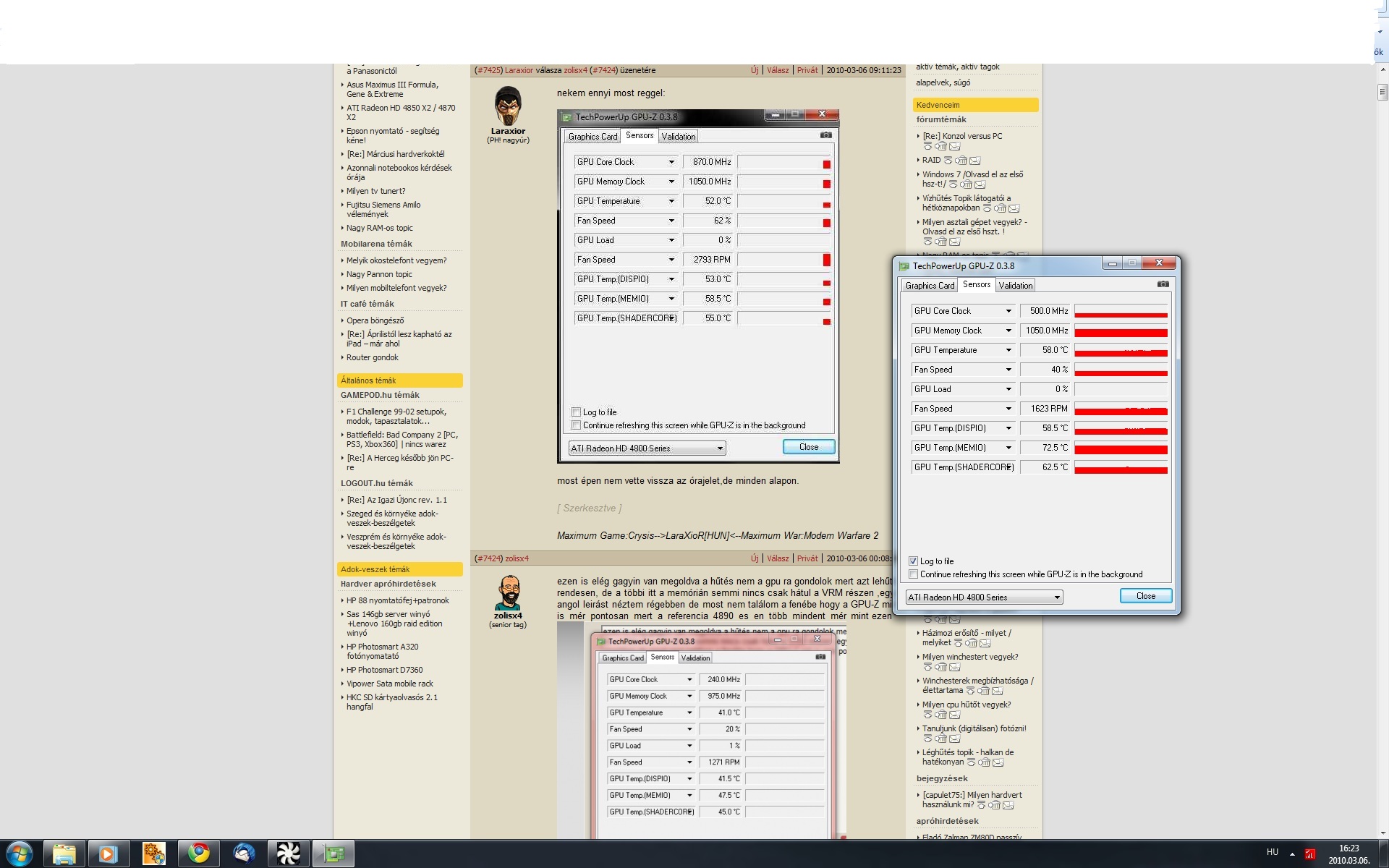Click the trash icon for 'Milyen cpu hűtőt vegyek?'
The width and height of the screenshot is (1389, 868).
pyautogui.click(x=940, y=715)
